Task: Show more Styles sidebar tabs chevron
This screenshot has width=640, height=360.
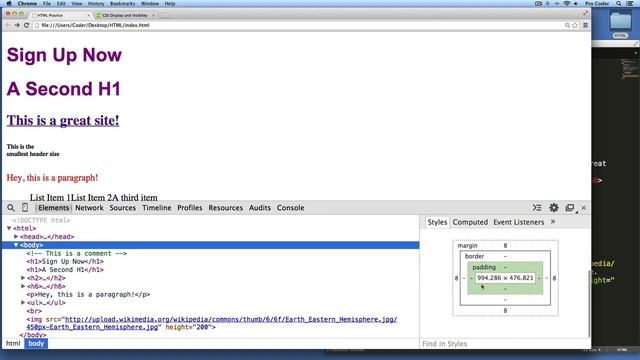Action: pyautogui.click(x=553, y=222)
